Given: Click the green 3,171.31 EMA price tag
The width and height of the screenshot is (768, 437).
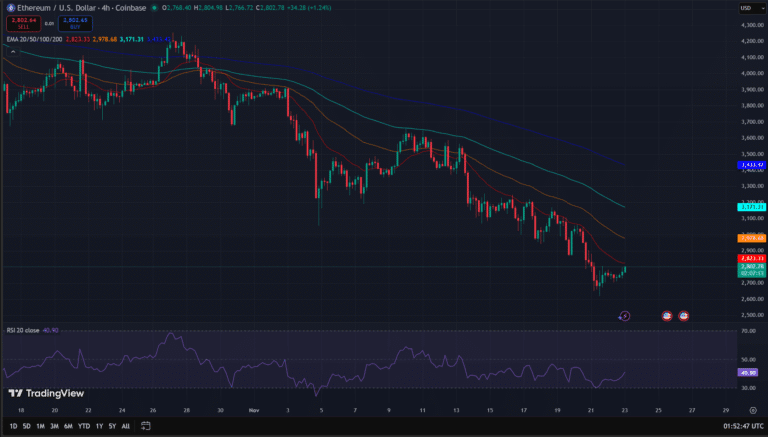Looking at the screenshot, I should [x=751, y=206].
